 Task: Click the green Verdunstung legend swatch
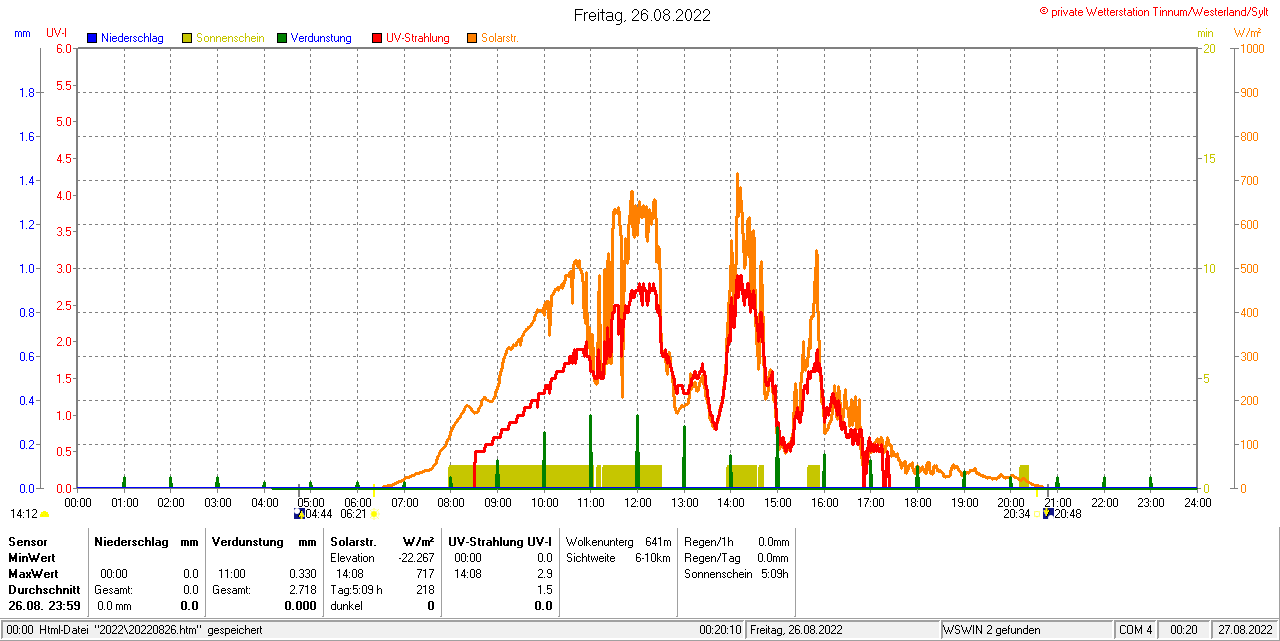click(282, 38)
